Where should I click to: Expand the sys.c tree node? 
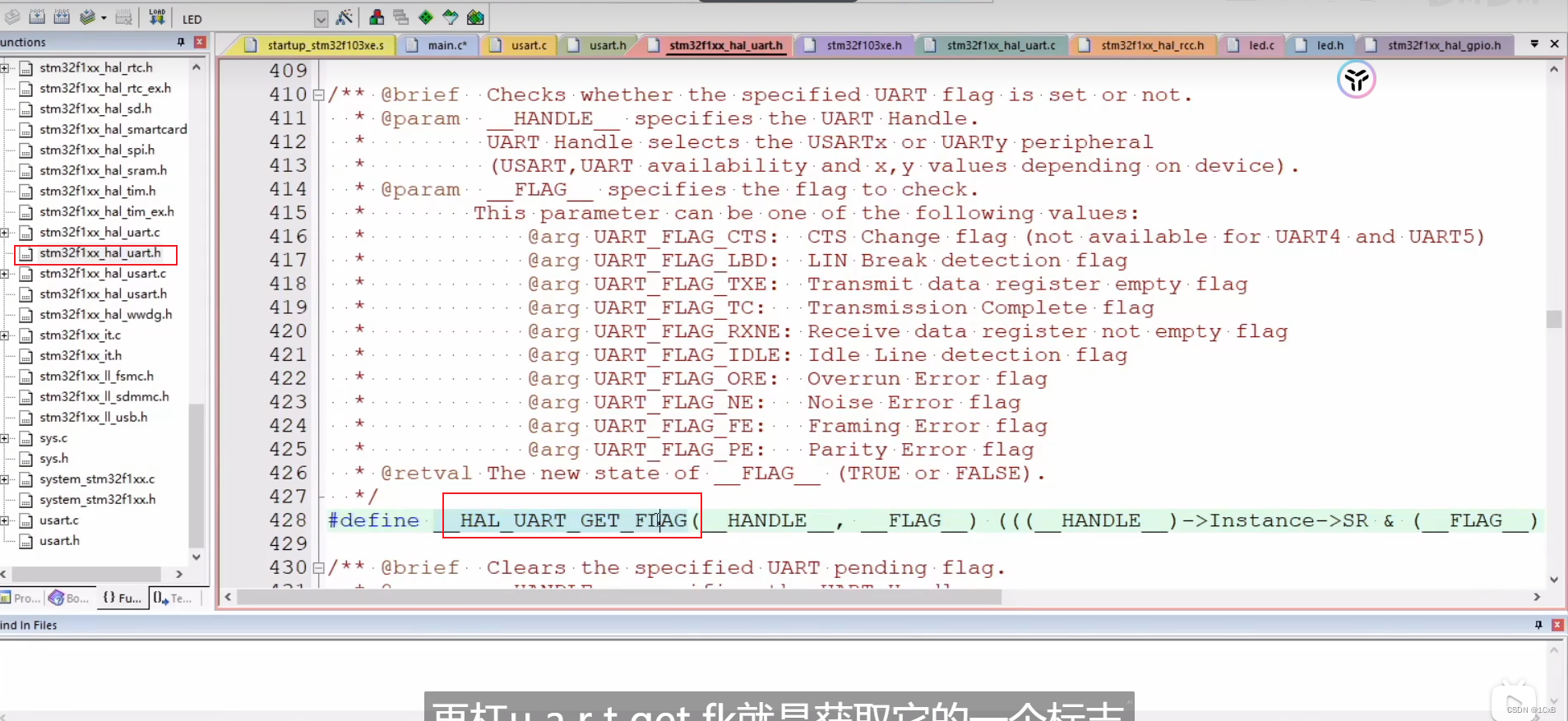[x=4, y=438]
